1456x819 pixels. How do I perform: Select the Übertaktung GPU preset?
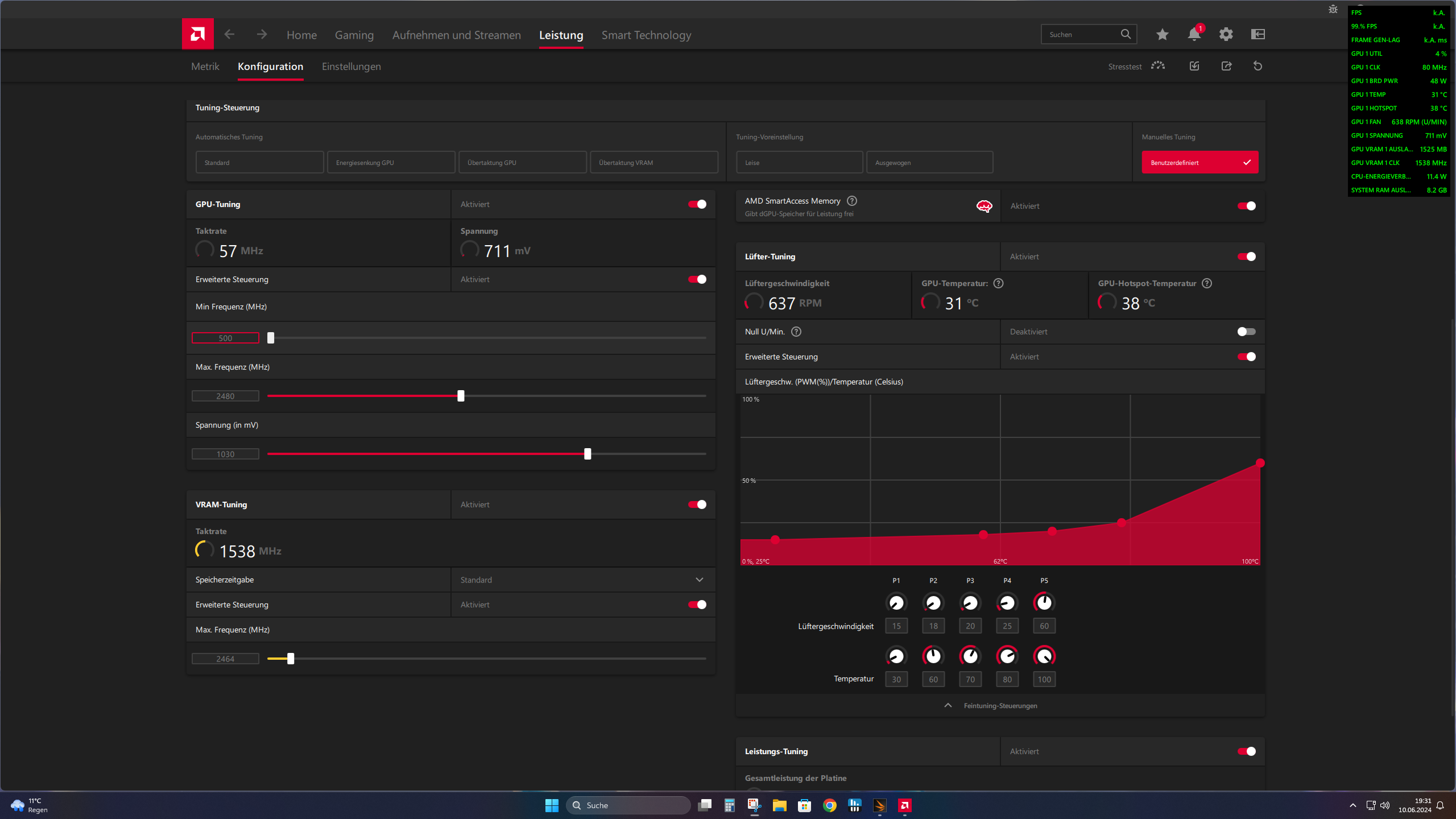click(522, 163)
